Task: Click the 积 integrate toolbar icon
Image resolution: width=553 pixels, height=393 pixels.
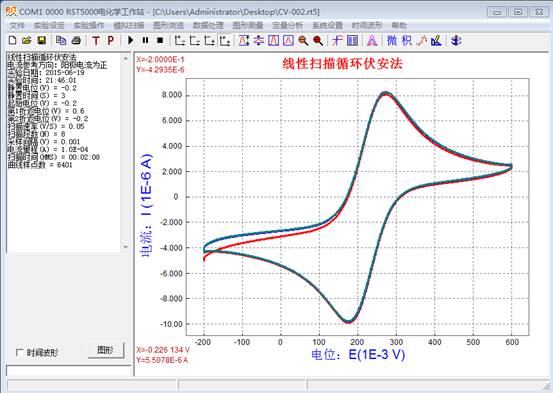Action: click(407, 40)
